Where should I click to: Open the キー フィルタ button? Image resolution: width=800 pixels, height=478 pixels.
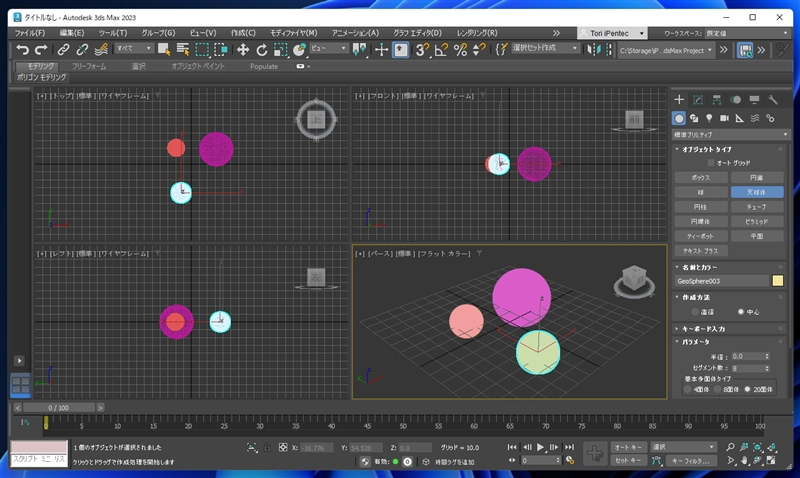pyautogui.click(x=690, y=460)
